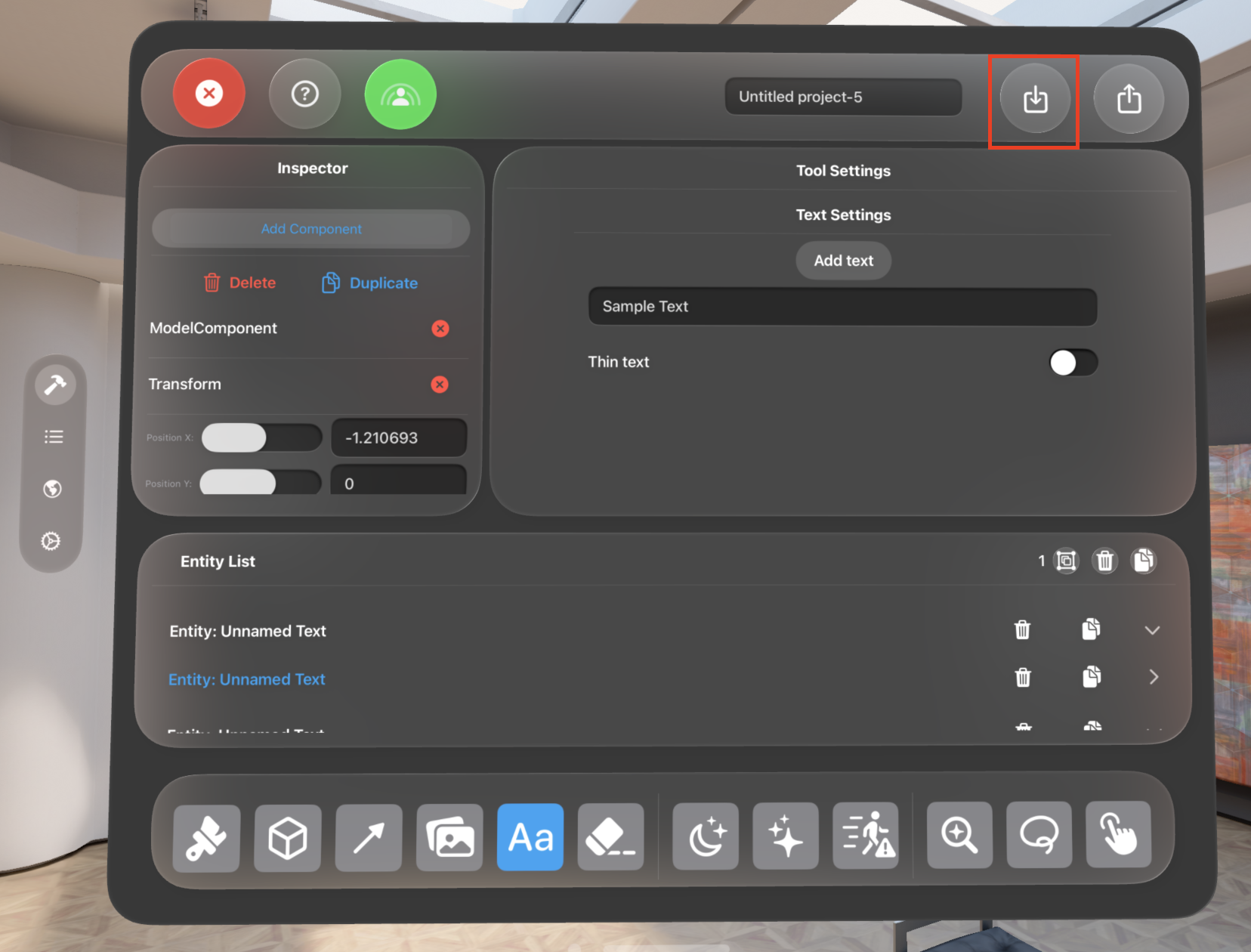Select the paintbrush tool in bottom toolbar
The height and width of the screenshot is (952, 1251).
pyautogui.click(x=206, y=837)
